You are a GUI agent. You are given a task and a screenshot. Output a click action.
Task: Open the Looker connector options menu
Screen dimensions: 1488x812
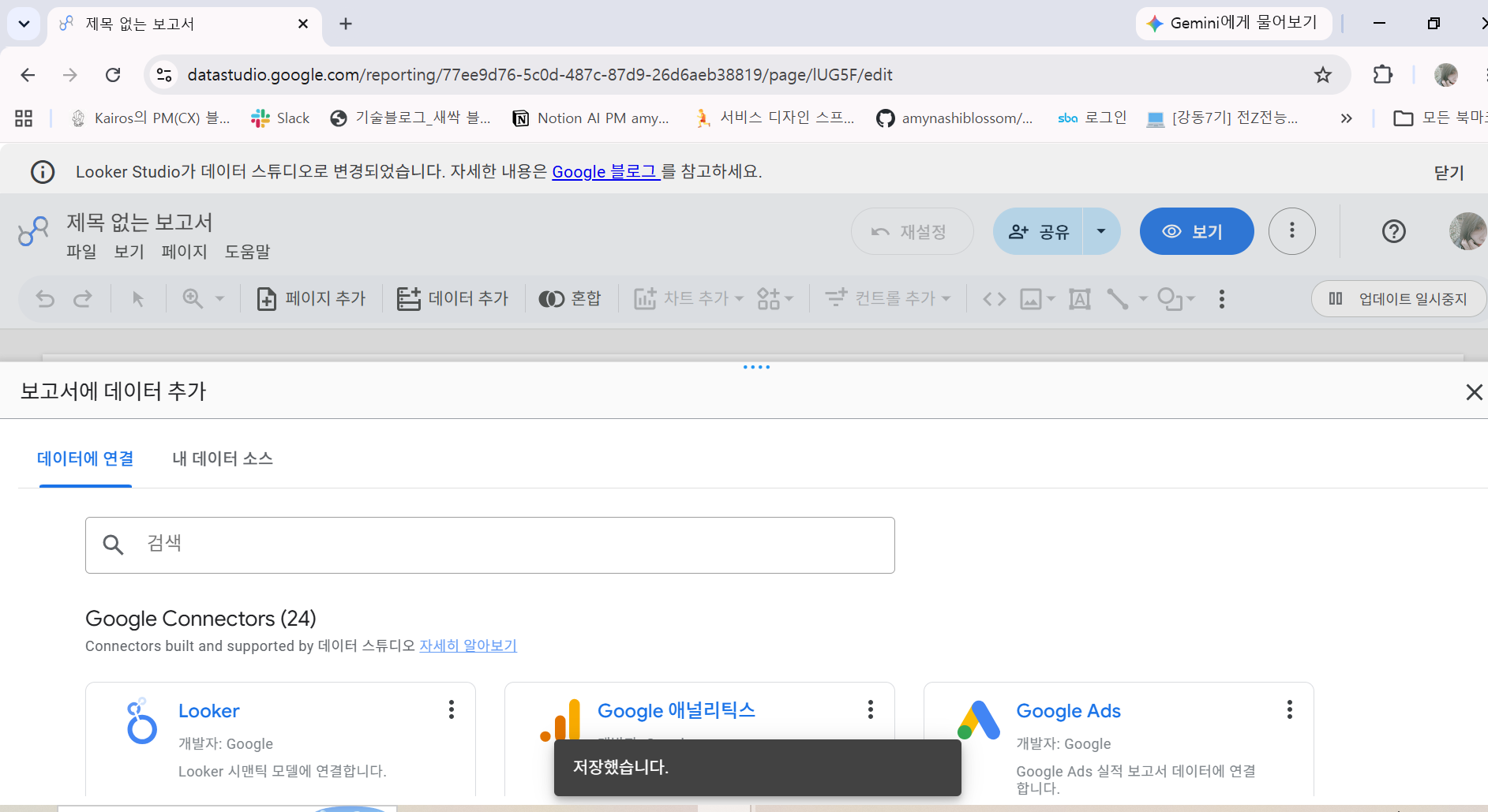[x=452, y=709]
